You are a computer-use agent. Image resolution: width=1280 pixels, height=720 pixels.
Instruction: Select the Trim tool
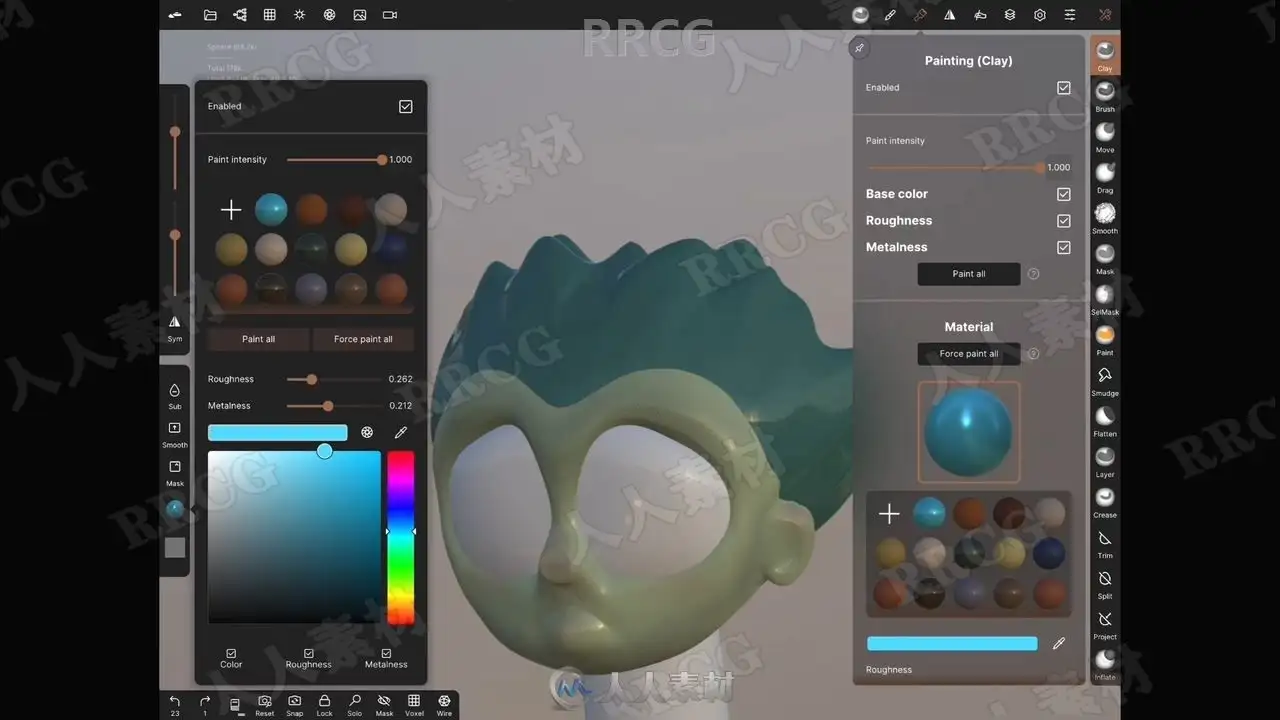[1105, 543]
